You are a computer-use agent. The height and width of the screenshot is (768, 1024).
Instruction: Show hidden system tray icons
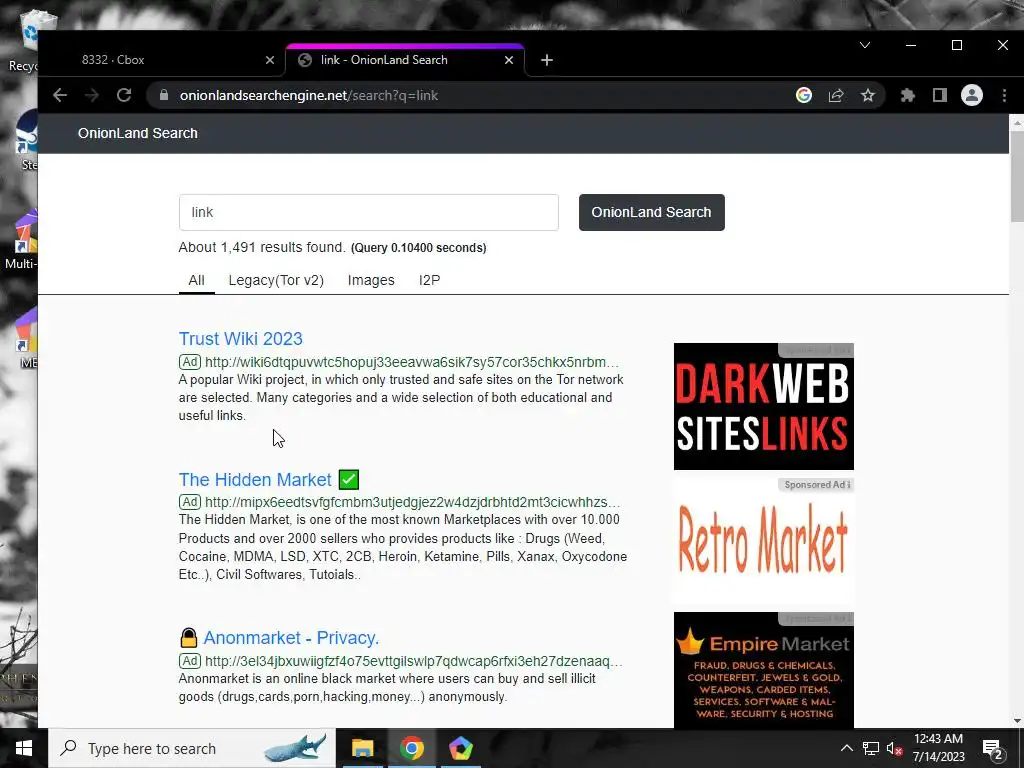pyautogui.click(x=846, y=748)
